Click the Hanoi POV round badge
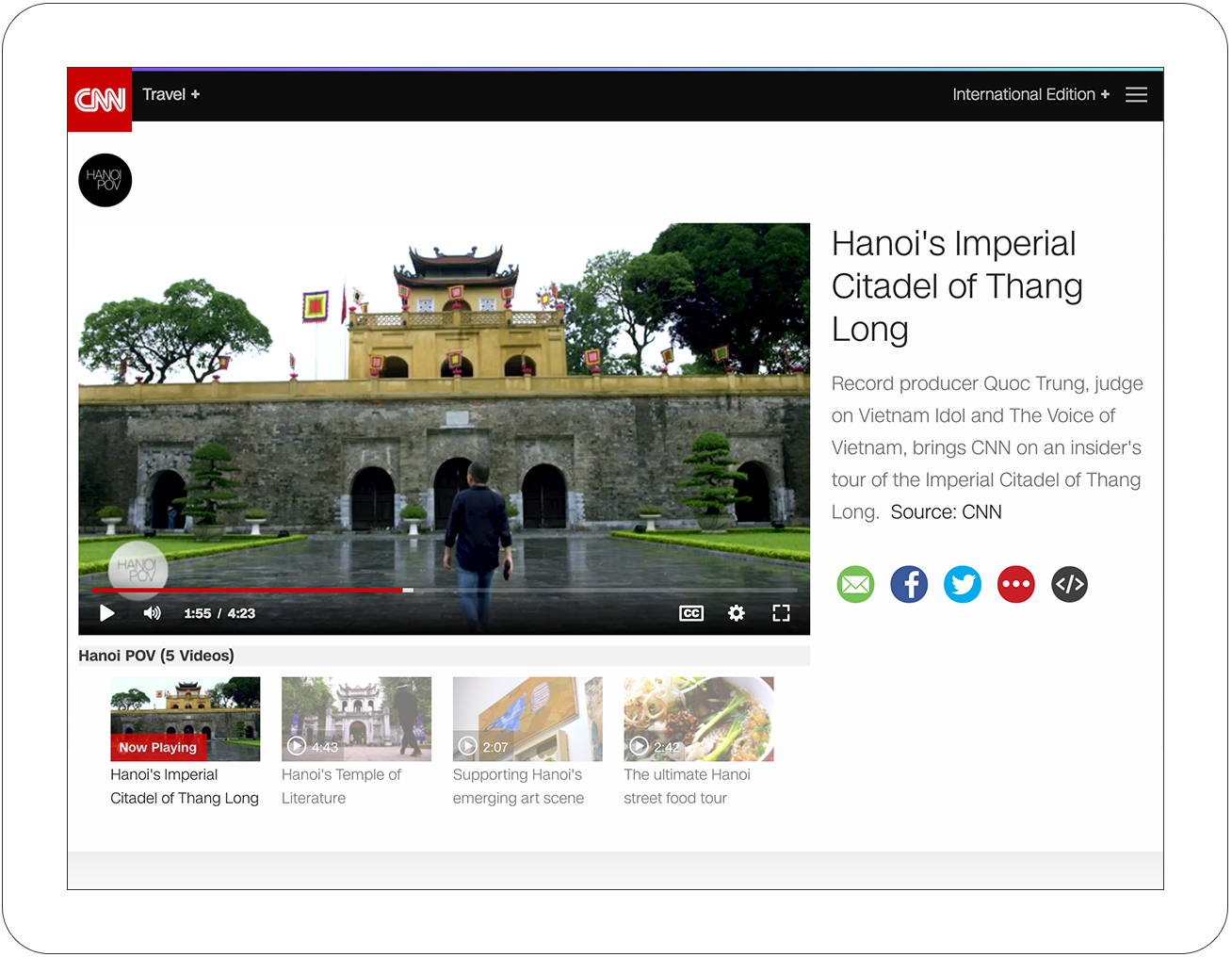This screenshot has width=1232, height=957. coord(105,180)
